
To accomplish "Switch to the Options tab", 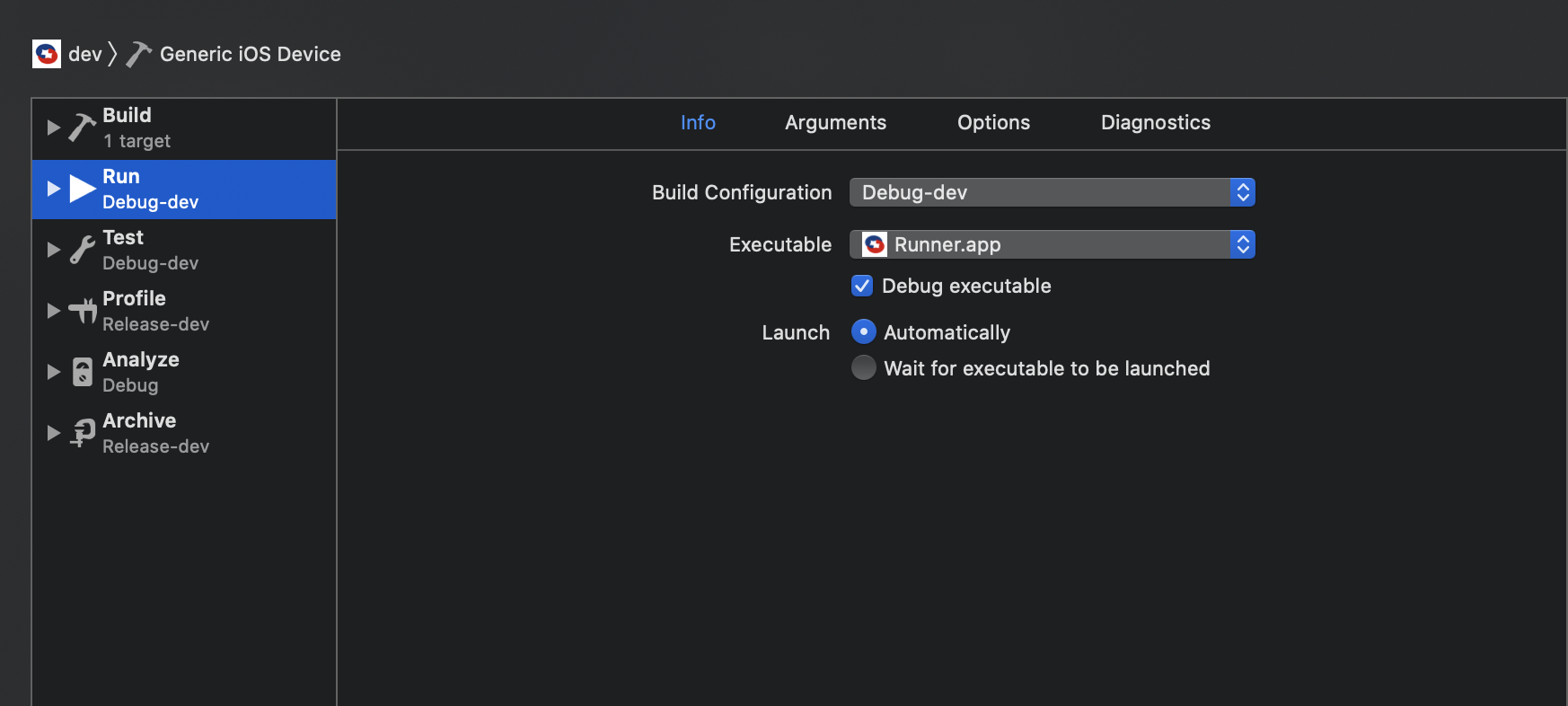I will click(x=993, y=123).
